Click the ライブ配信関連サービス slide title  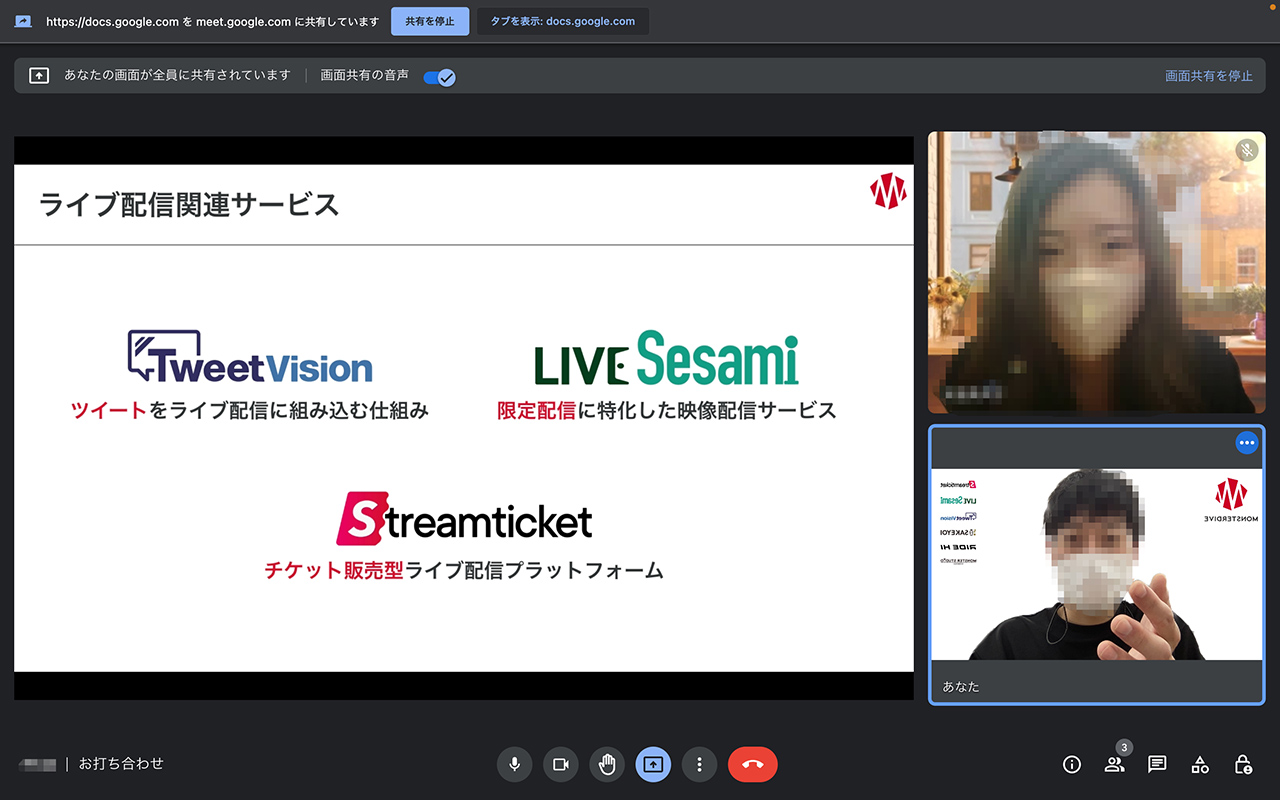pos(189,205)
